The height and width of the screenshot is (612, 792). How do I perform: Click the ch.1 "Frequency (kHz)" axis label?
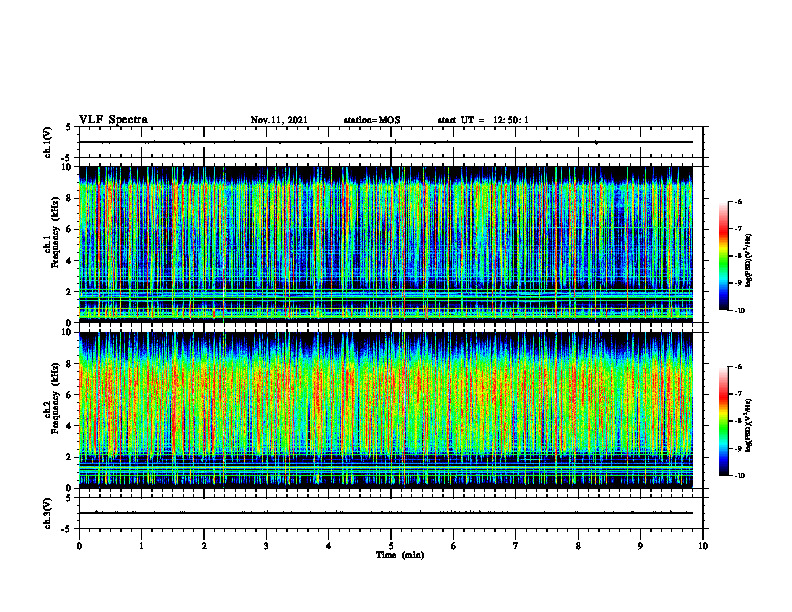[x=58, y=232]
